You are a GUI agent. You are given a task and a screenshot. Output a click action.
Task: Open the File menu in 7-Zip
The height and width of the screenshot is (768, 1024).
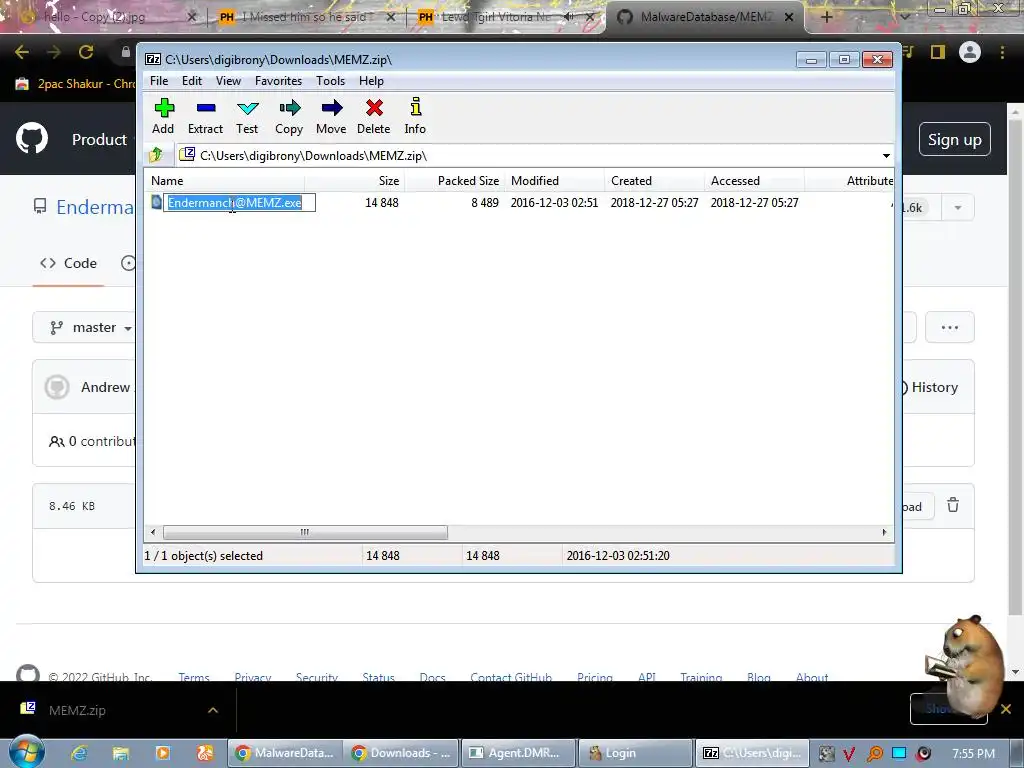[159, 81]
